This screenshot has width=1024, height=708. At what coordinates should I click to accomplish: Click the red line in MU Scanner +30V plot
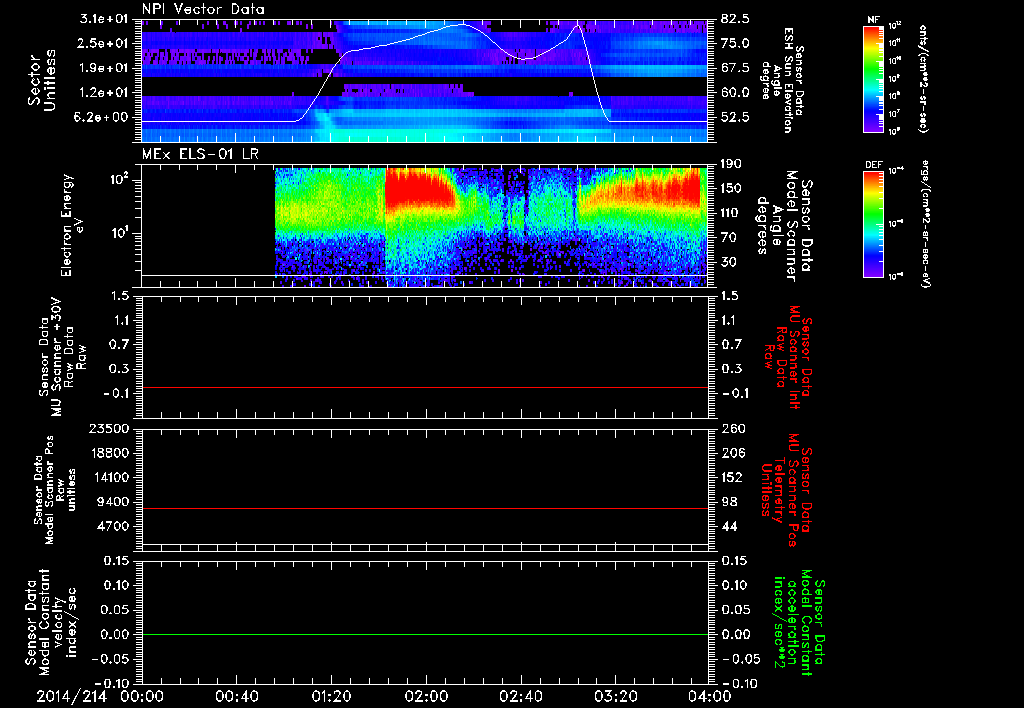tap(425, 387)
